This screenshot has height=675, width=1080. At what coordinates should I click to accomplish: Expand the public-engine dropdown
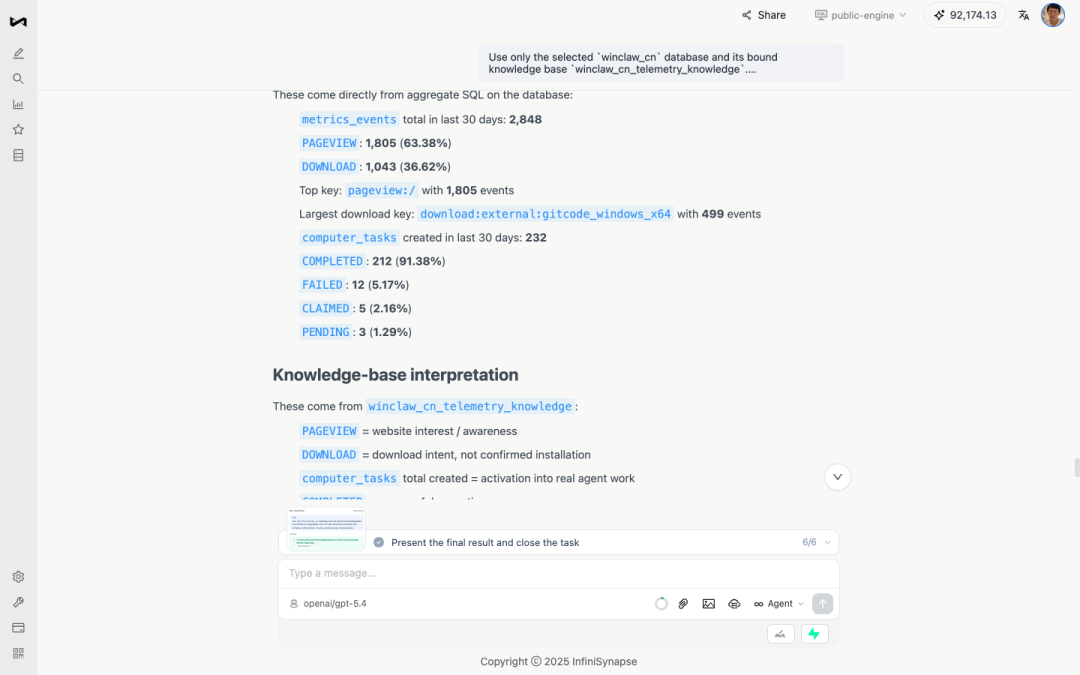(860, 15)
